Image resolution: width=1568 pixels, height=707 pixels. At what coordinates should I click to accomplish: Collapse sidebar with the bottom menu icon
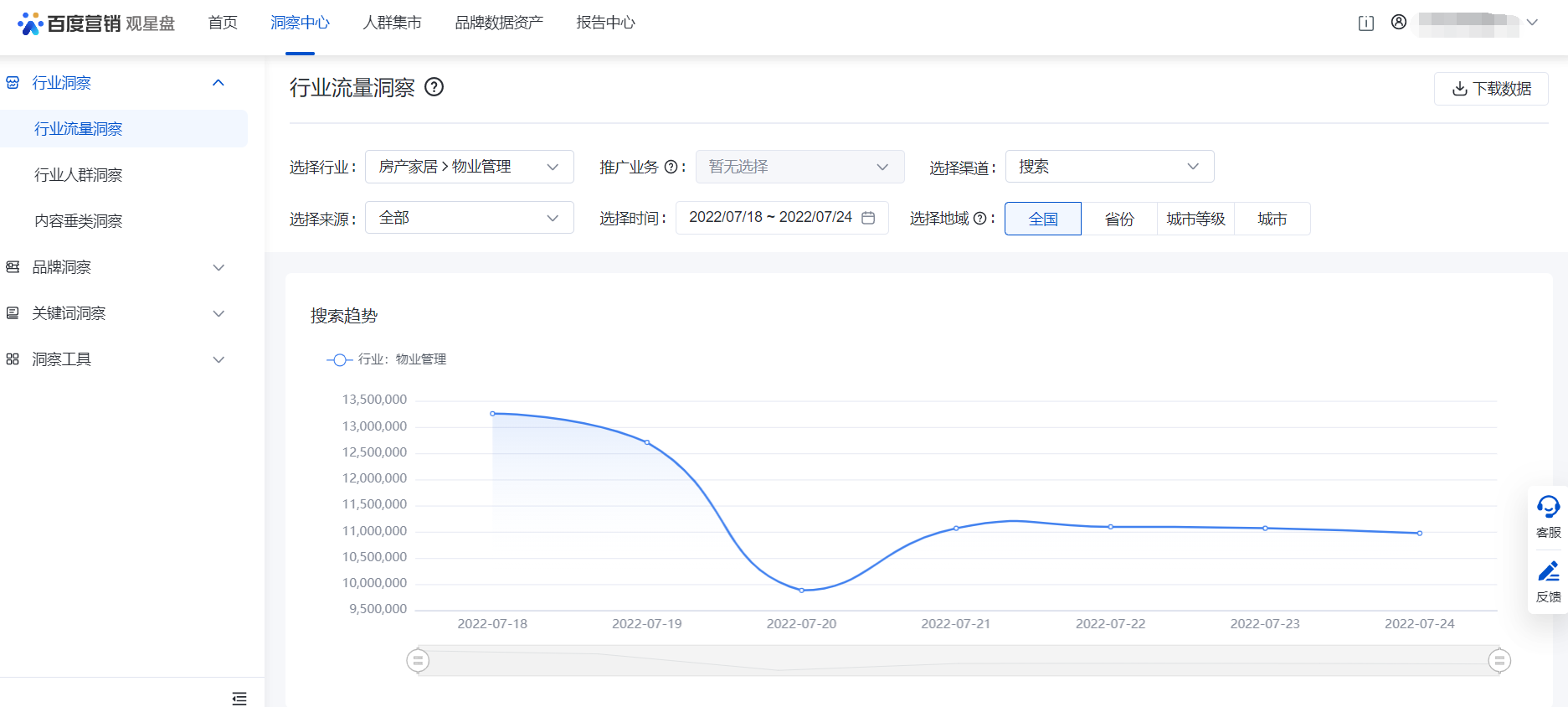coord(239,698)
